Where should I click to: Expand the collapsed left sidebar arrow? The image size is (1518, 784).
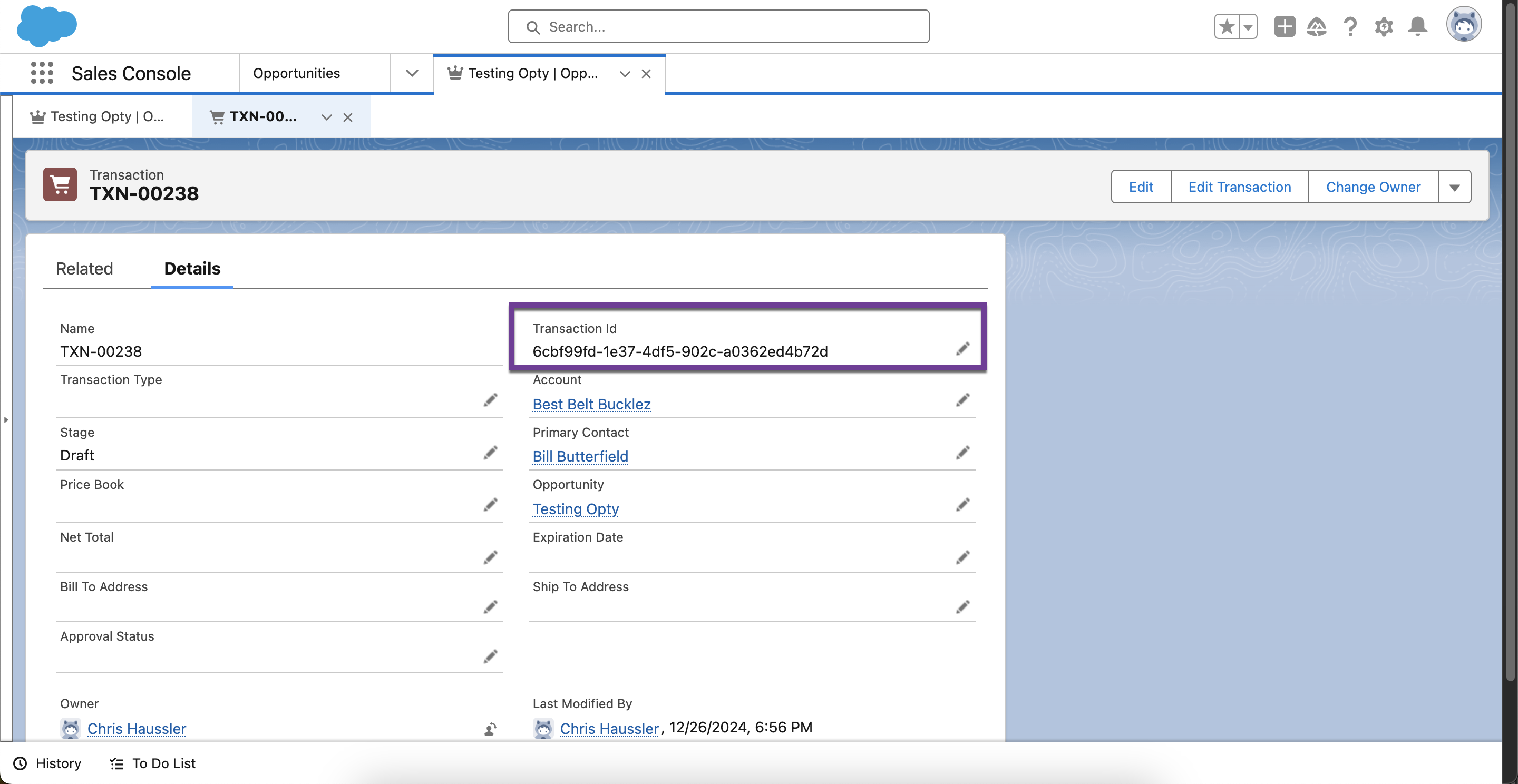[6, 419]
